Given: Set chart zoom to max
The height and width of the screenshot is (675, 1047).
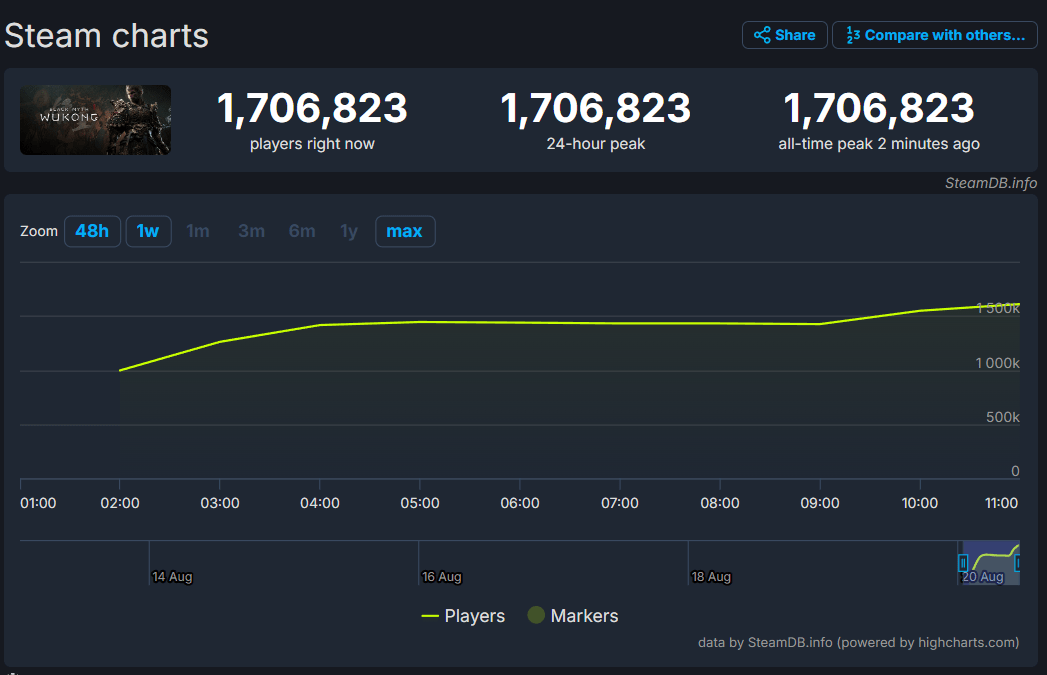Looking at the screenshot, I should tap(405, 231).
